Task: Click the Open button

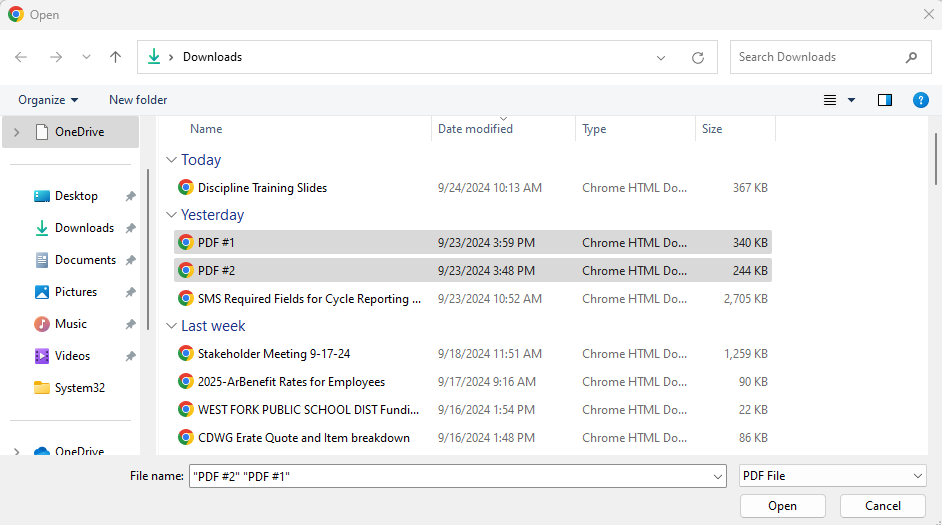Action: click(x=782, y=506)
